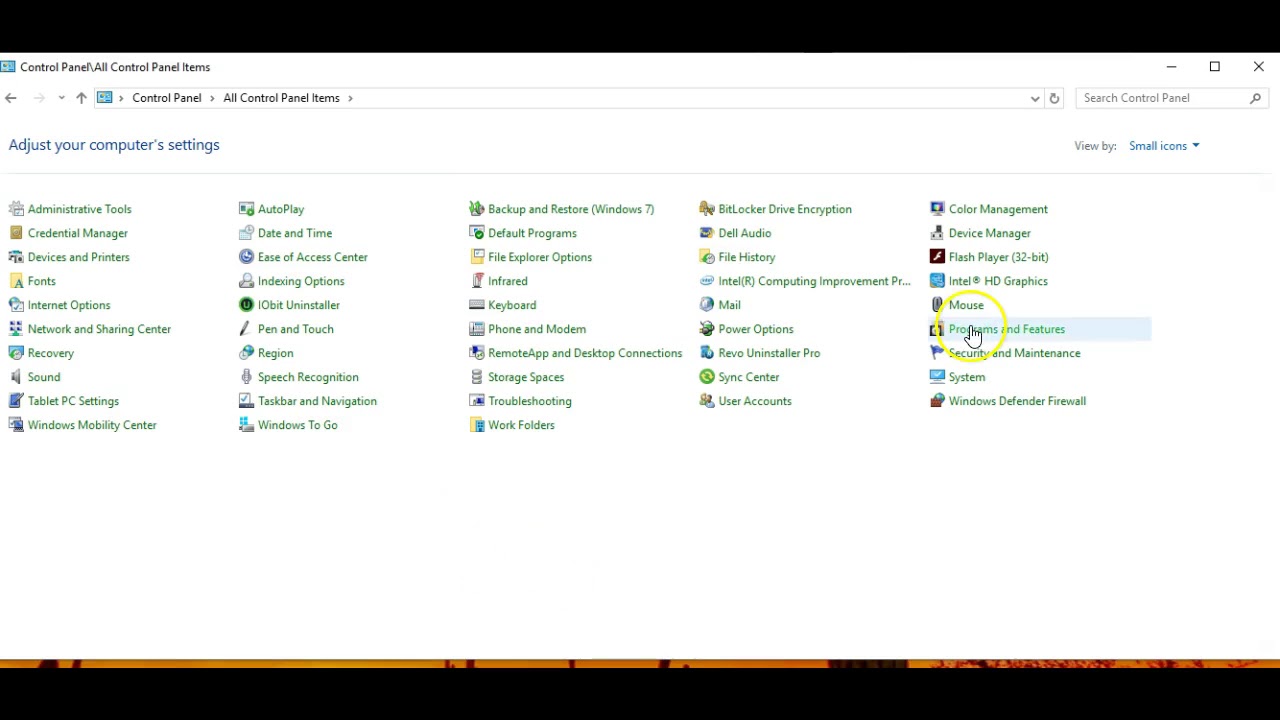Open Mail settings
Screen dimensions: 1280x720
pos(730,305)
